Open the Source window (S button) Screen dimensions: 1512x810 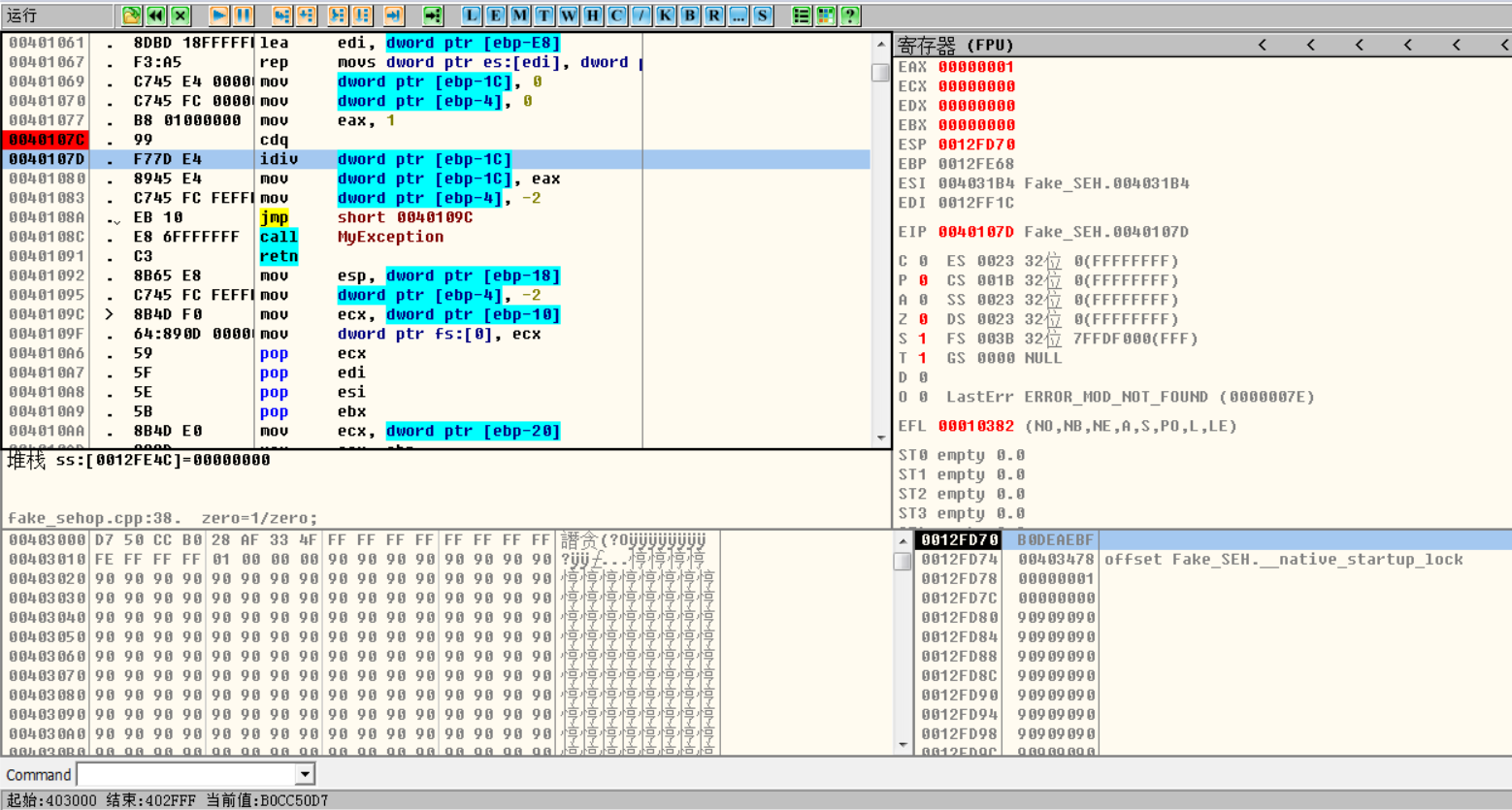763,16
